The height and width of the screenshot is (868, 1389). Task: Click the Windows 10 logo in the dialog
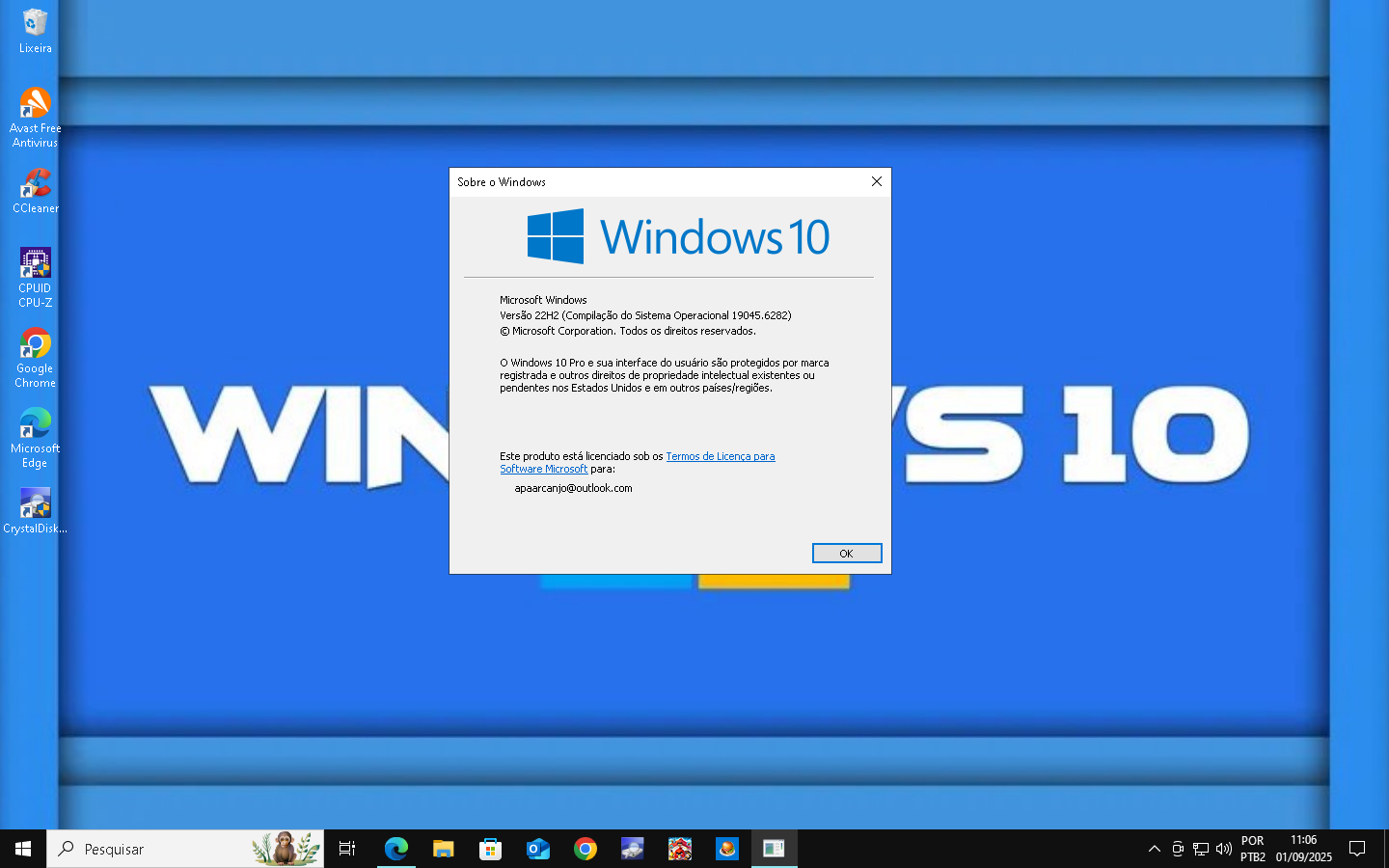coord(678,236)
